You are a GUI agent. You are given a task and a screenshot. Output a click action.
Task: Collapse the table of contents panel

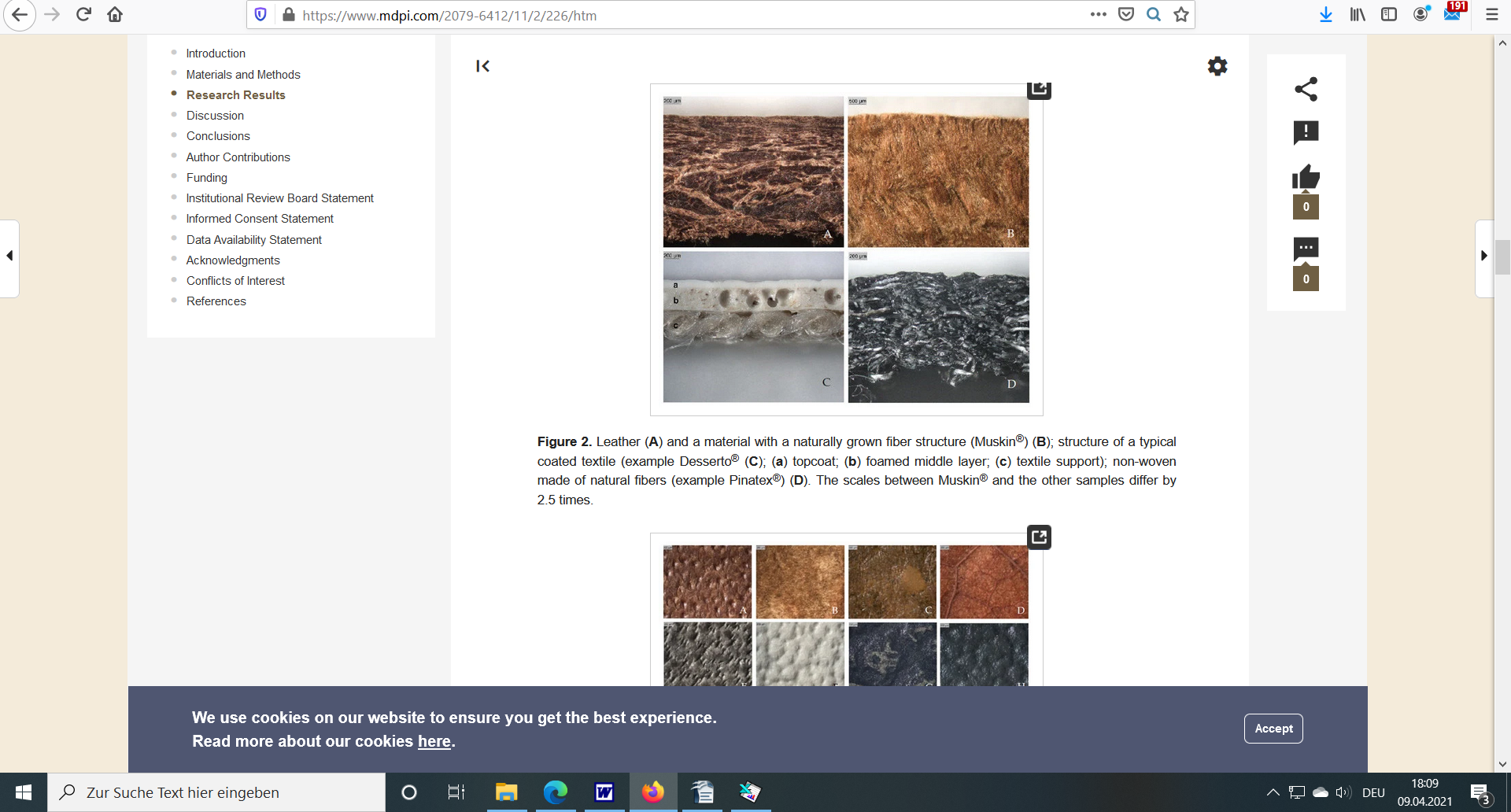coord(482,66)
